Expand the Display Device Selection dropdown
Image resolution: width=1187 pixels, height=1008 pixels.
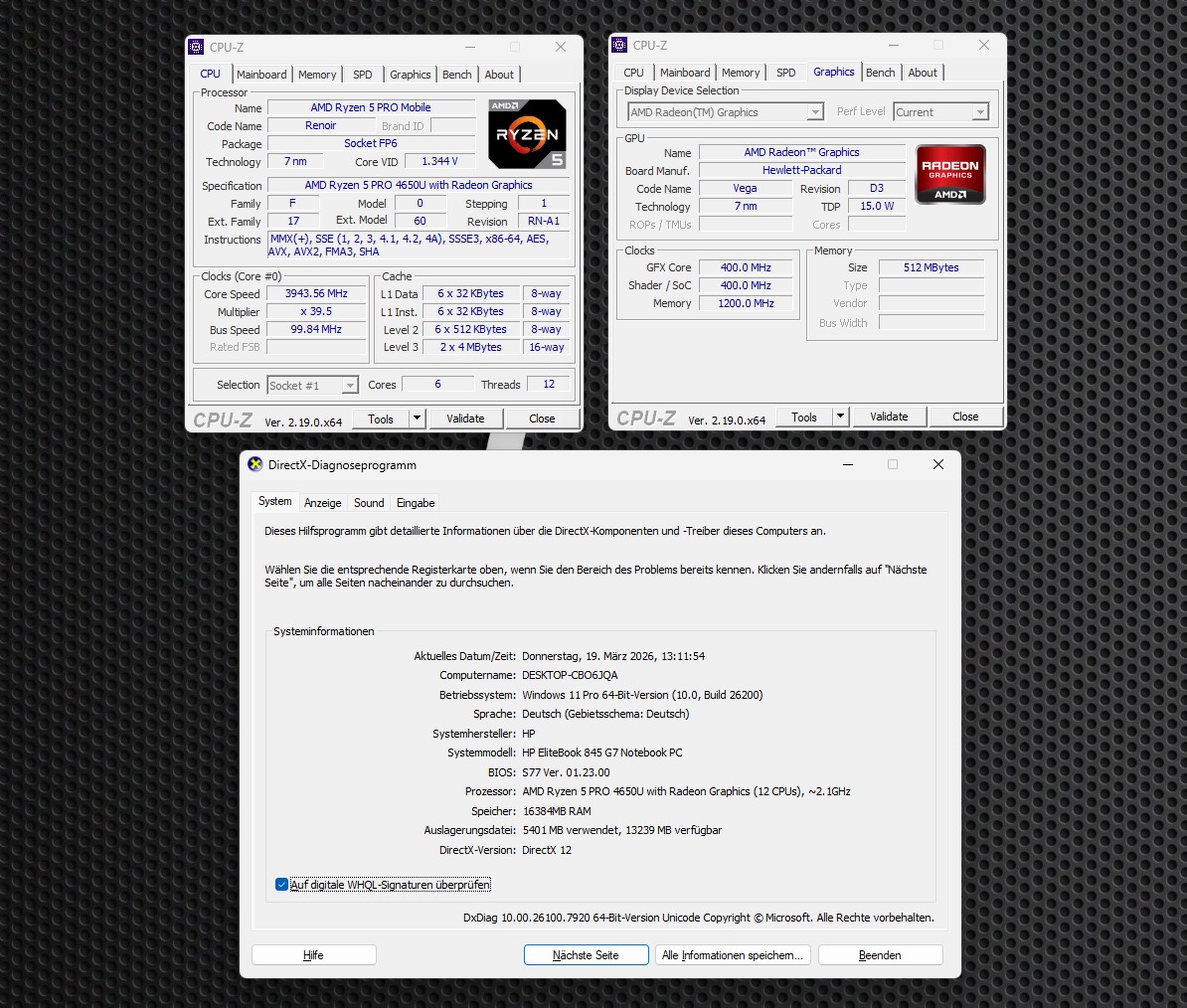pos(815,112)
